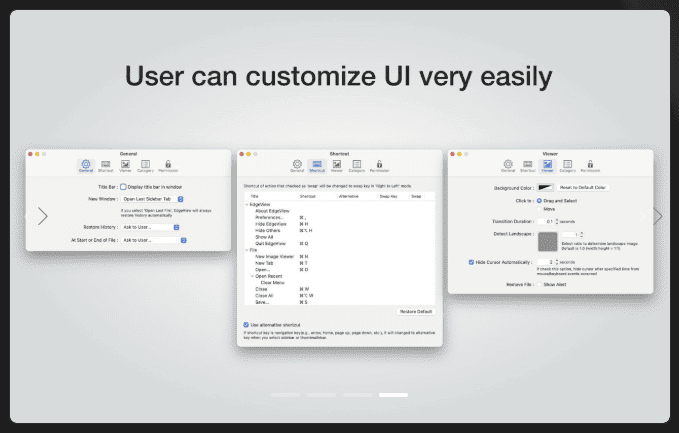679x433 pixels.
Task: Enable Show Alert for Remove File
Action: [540, 284]
